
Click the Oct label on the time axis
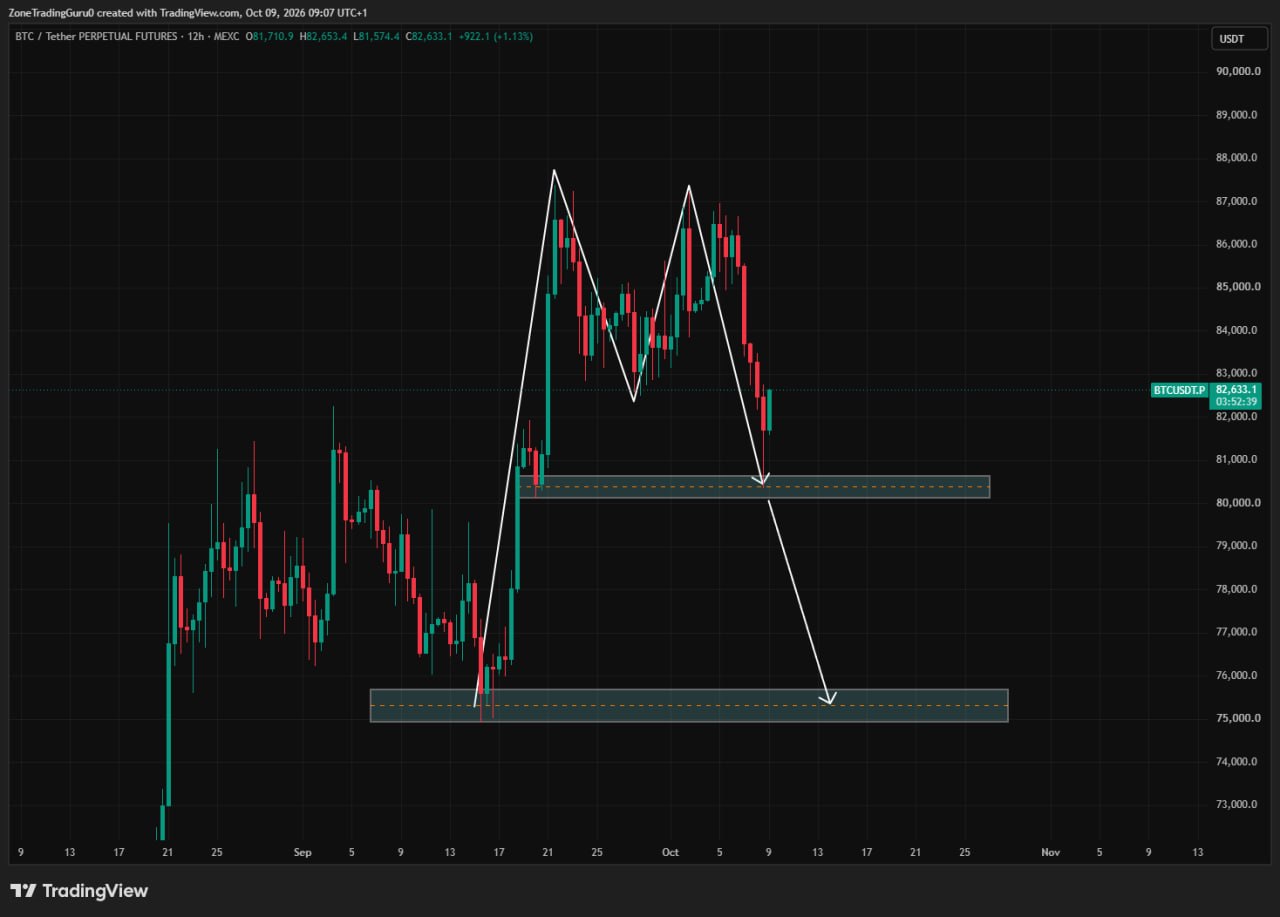tap(670, 852)
